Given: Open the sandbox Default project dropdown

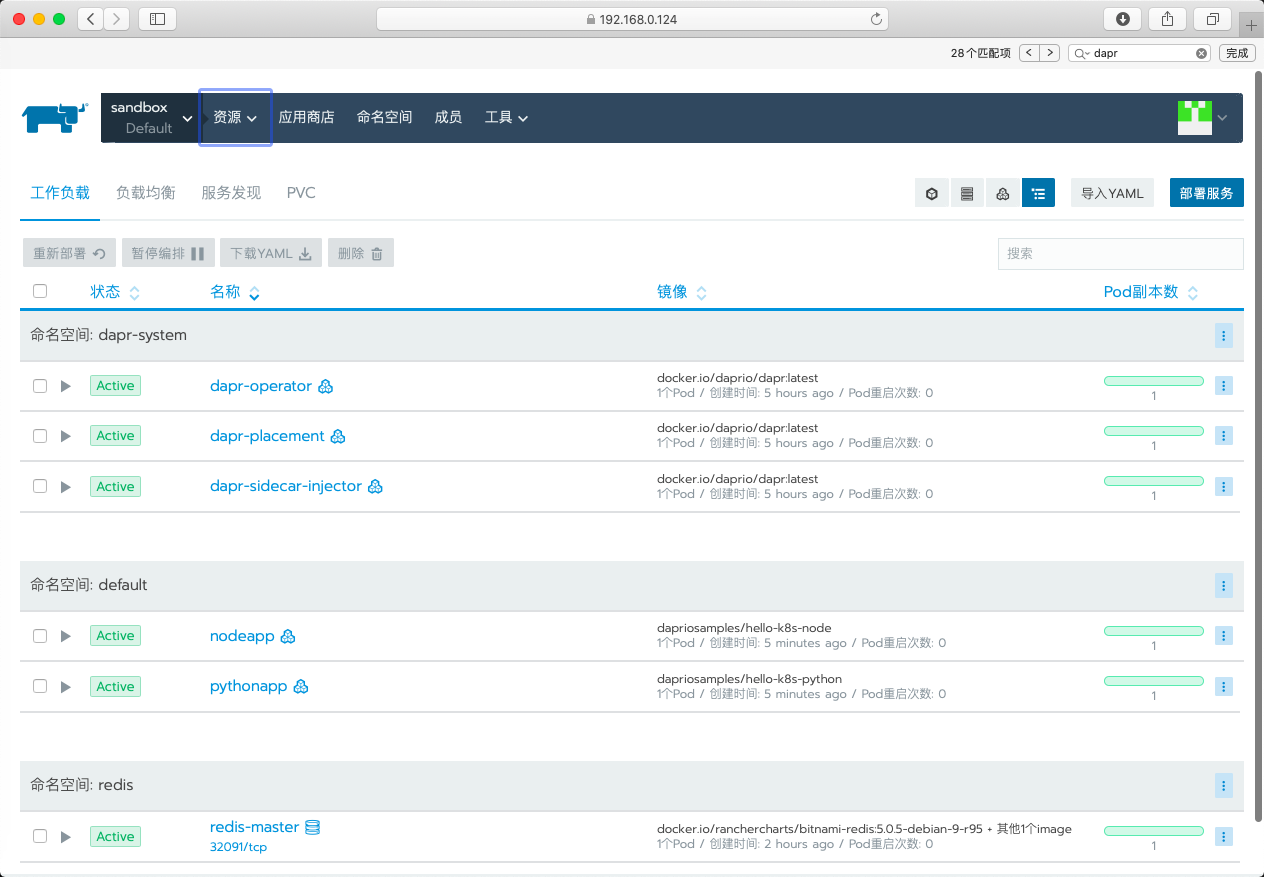Looking at the screenshot, I should point(150,117).
